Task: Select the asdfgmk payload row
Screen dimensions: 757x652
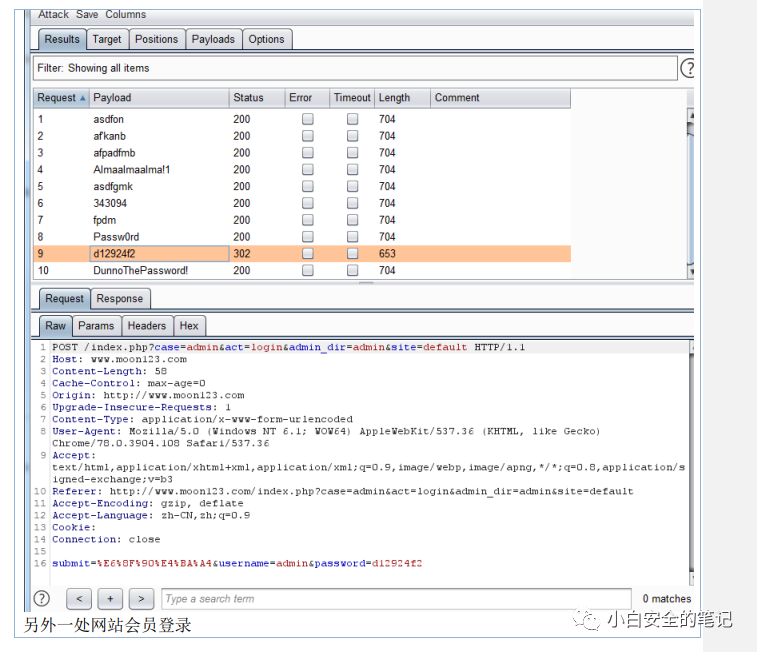Action: 302,186
